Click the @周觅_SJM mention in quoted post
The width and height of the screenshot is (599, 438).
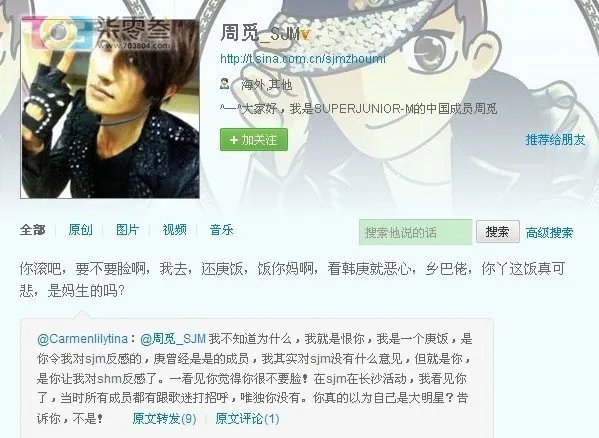(x=173, y=339)
